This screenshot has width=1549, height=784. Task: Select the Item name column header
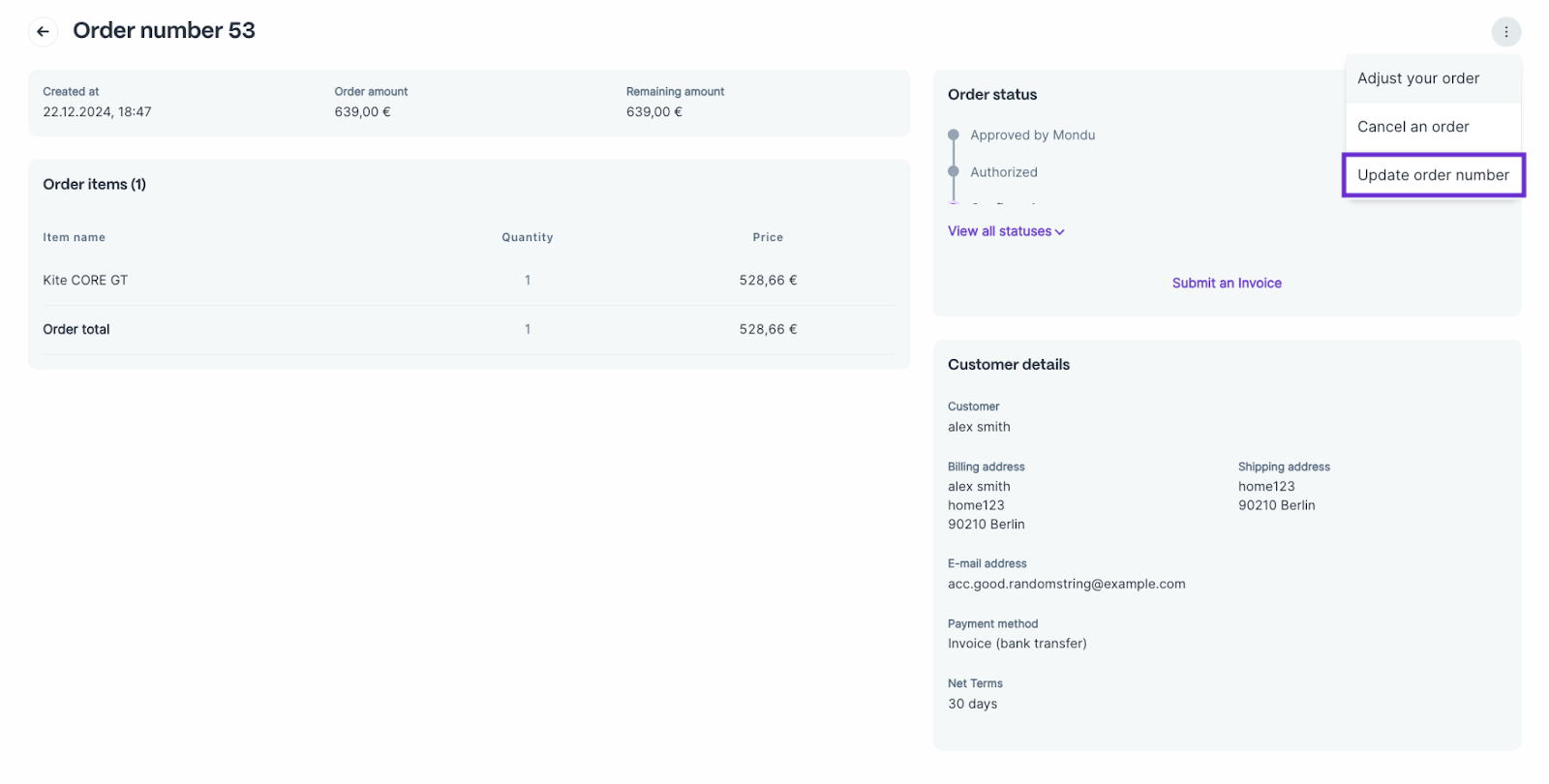74,237
